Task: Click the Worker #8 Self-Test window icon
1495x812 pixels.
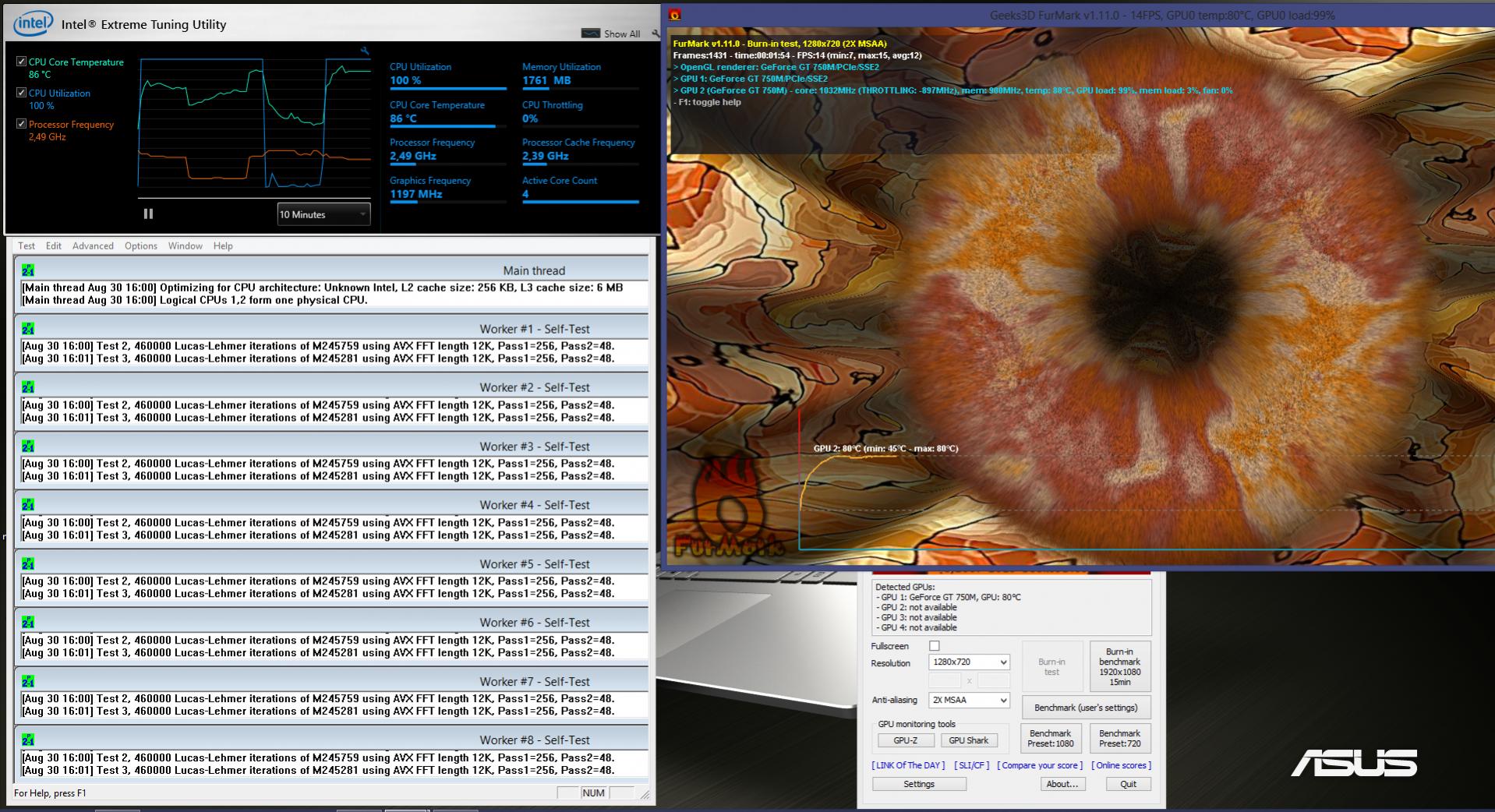Action: [28, 740]
